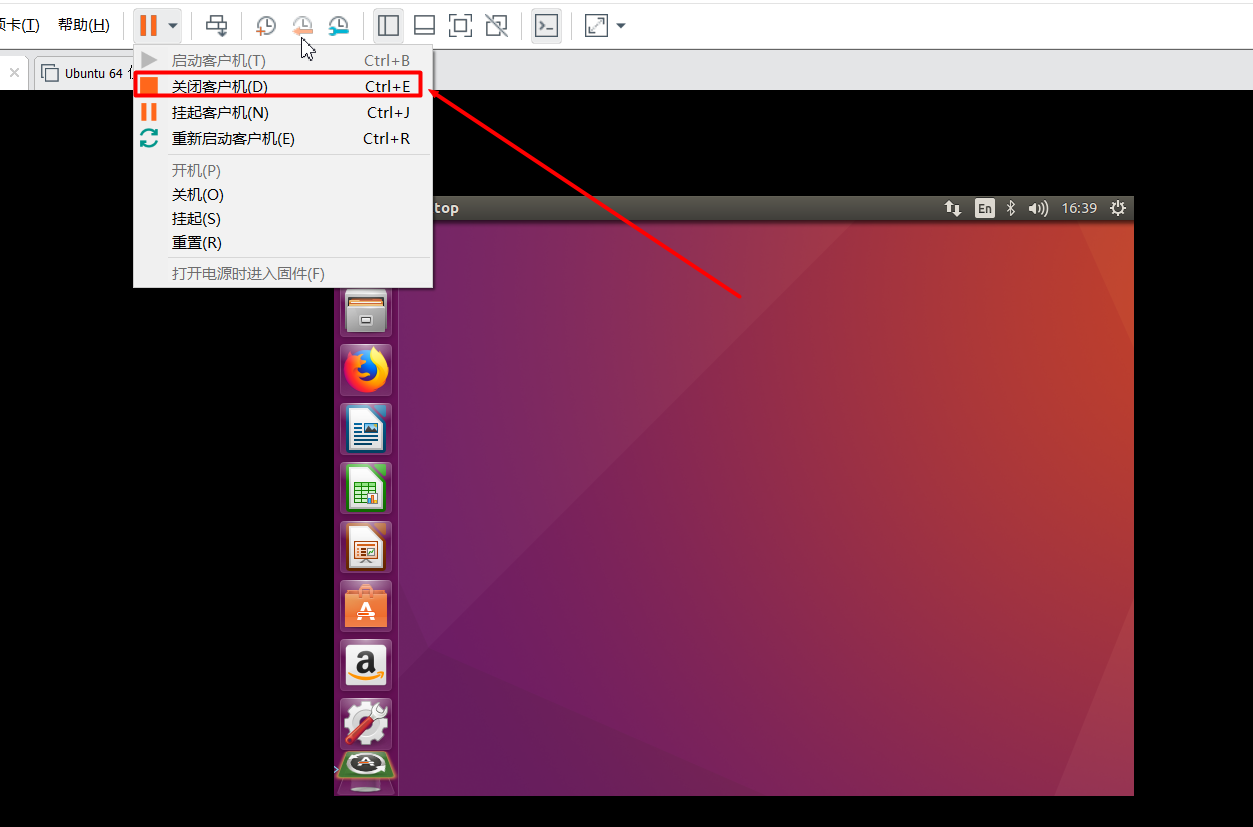Click the send Ctrl+Alt+Del toolbar icon
The height and width of the screenshot is (827, 1253).
pos(216,25)
